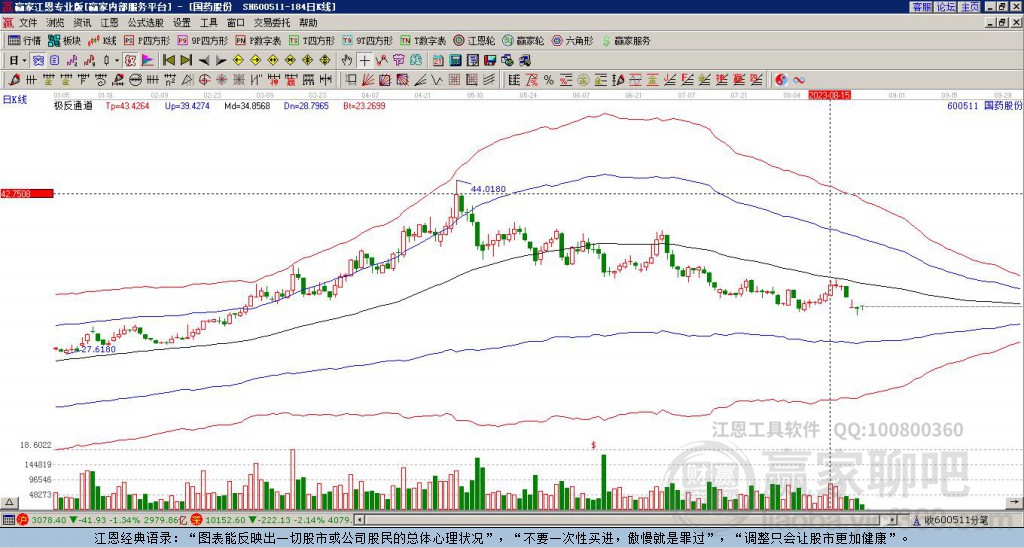1024x548 pixels.
Task: Select the pen drawing tool icon
Action: pyautogui.click(x=14, y=80)
